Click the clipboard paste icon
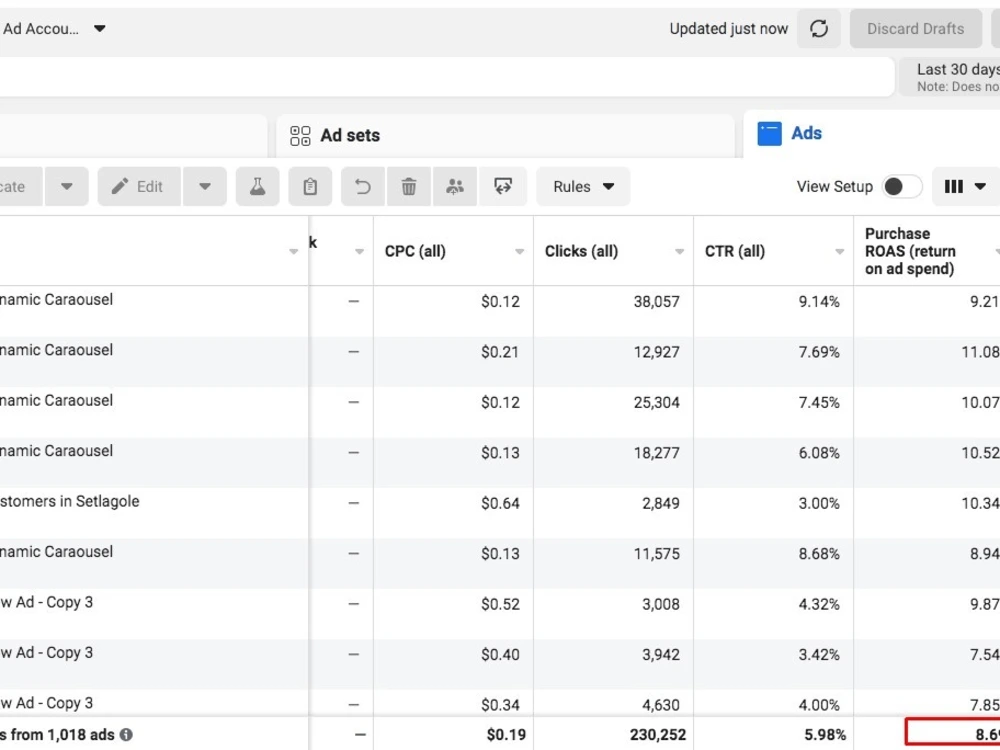Viewport: 1000px width, 750px height. coord(310,187)
